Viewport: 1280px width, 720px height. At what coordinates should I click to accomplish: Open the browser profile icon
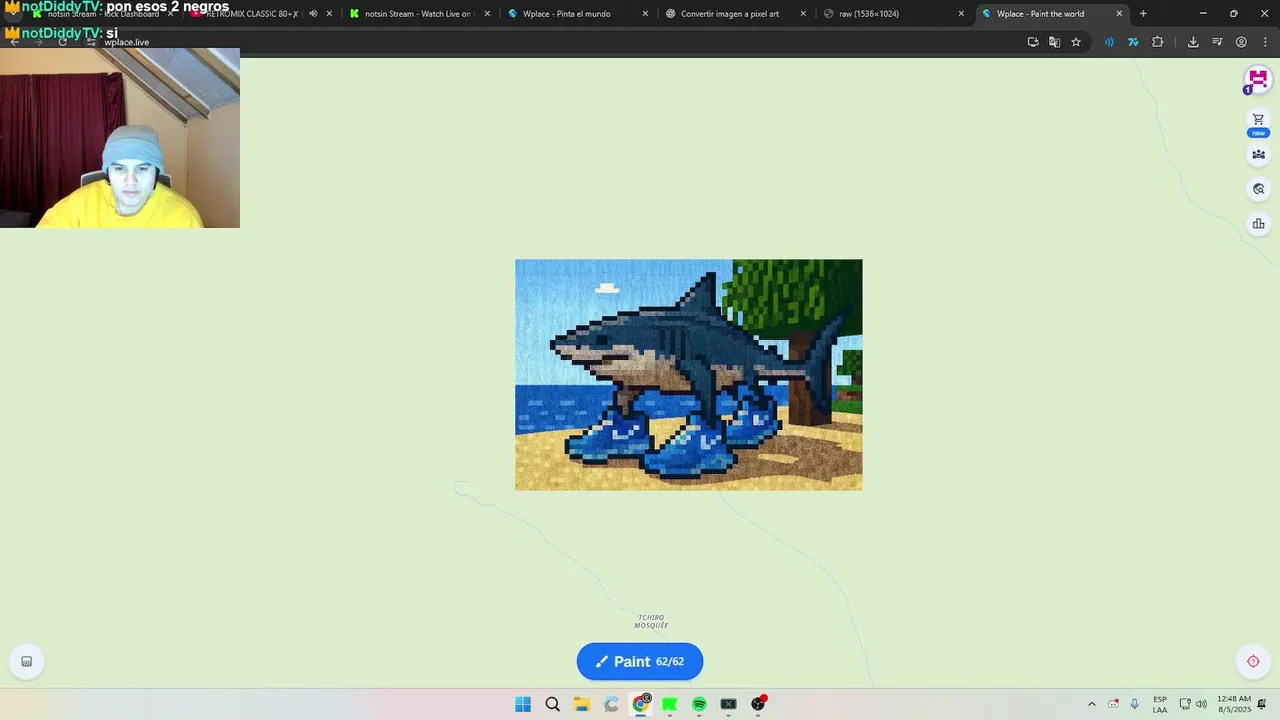tap(1241, 42)
